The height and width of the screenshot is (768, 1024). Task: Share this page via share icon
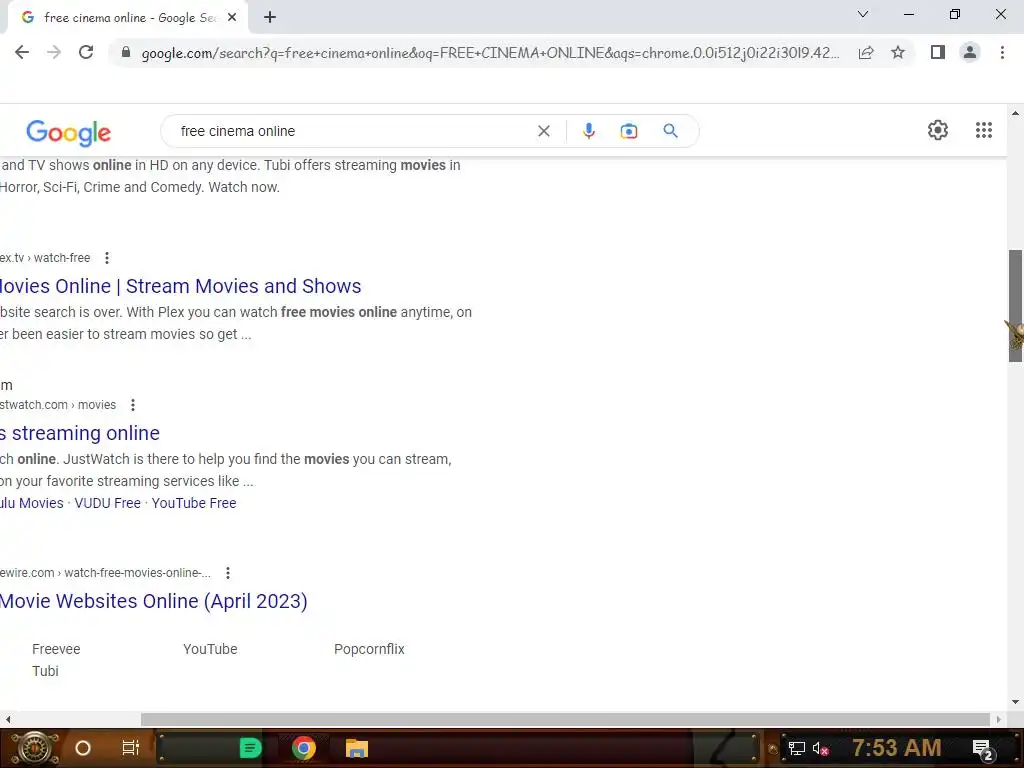866,52
